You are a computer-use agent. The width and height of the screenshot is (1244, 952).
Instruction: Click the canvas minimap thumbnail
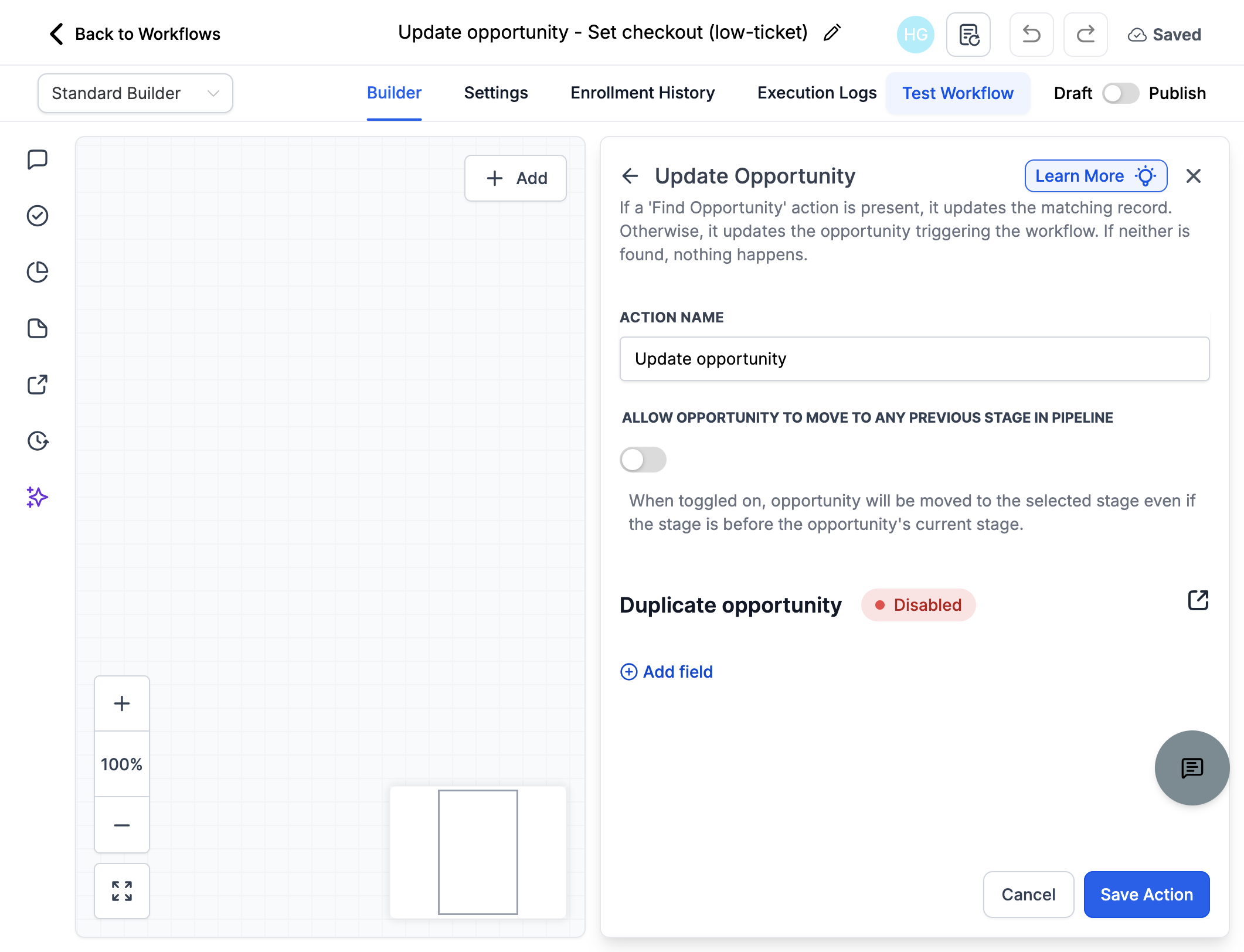click(478, 852)
